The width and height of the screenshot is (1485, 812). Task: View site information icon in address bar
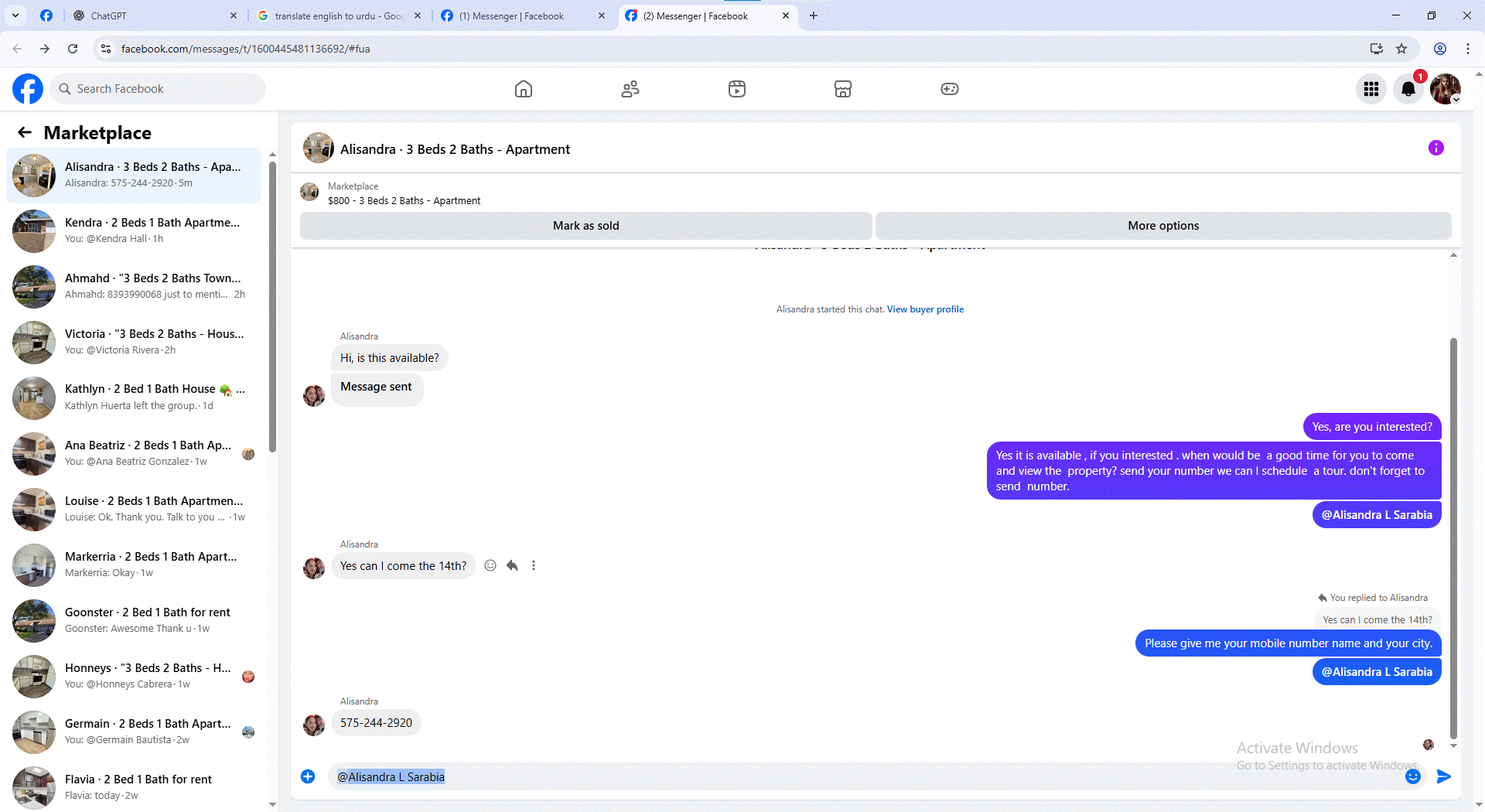106,49
